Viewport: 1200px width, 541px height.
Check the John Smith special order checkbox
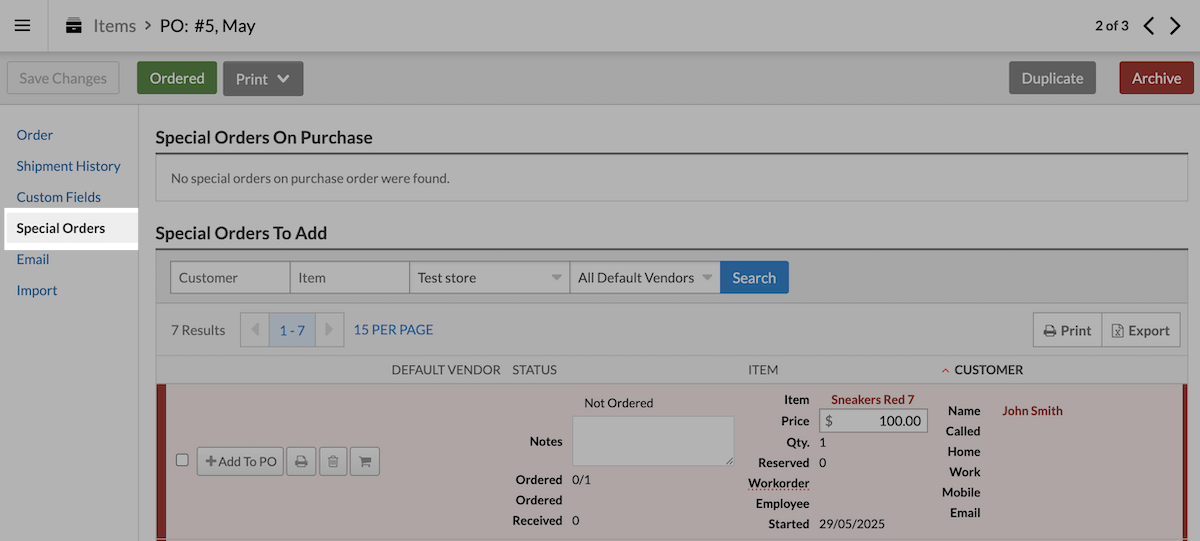pyautogui.click(x=182, y=460)
